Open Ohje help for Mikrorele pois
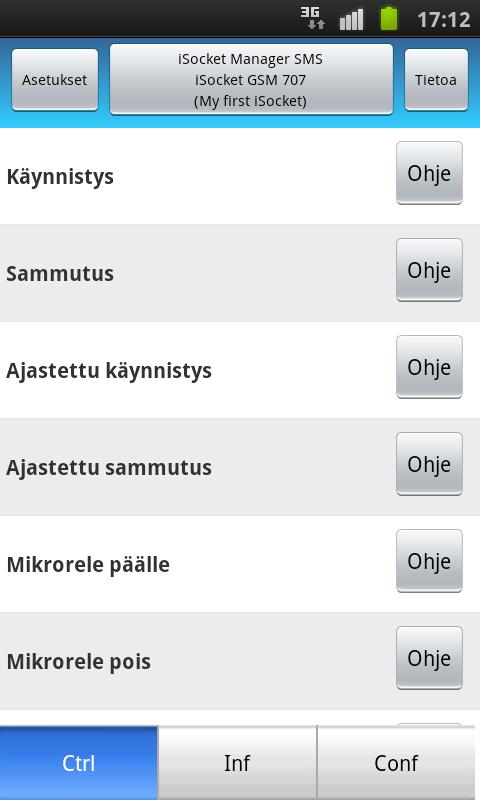The image size is (480, 800). point(430,658)
